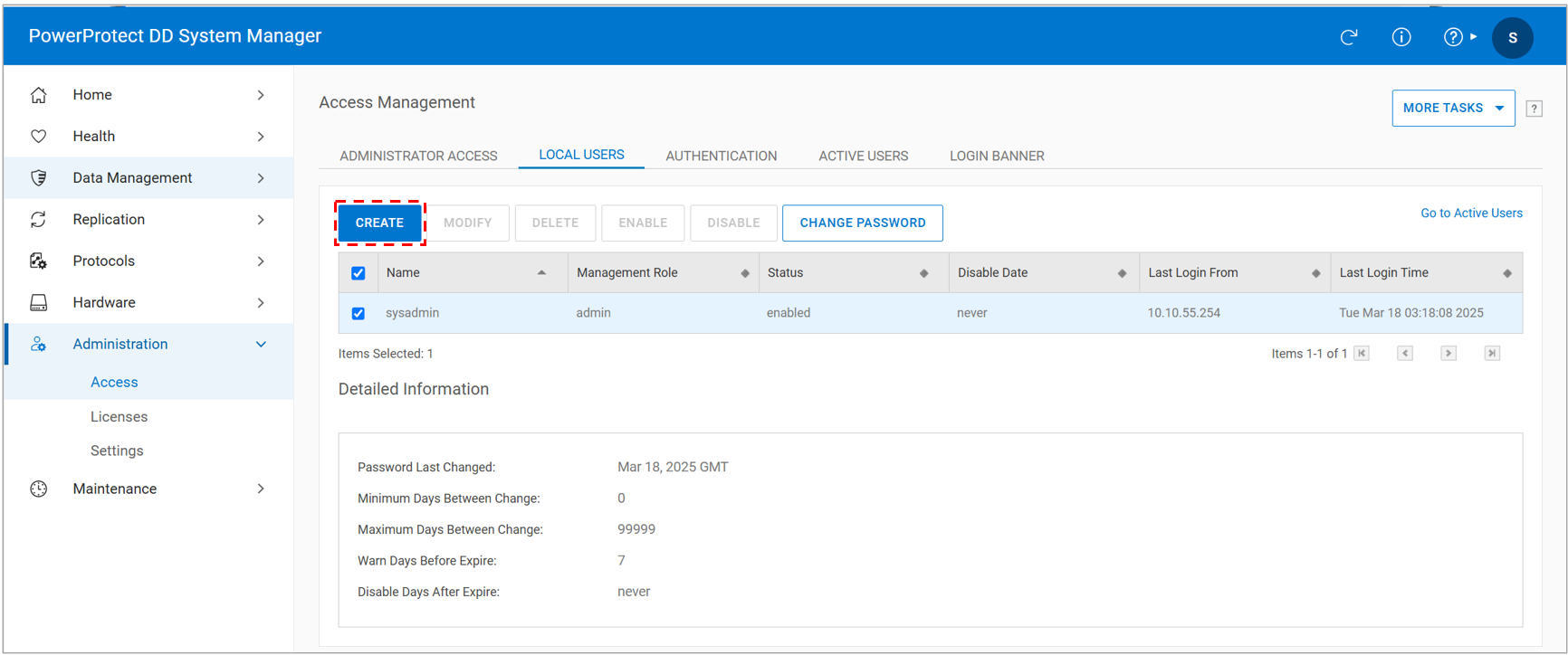Viewport: 1568px width, 655px height.
Task: Click the 'enabled' status cell
Action: tap(789, 313)
